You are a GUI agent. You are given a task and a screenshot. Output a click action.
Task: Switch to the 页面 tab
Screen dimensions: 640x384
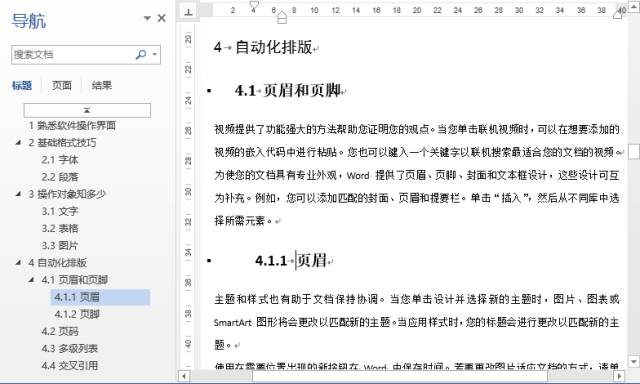62,85
